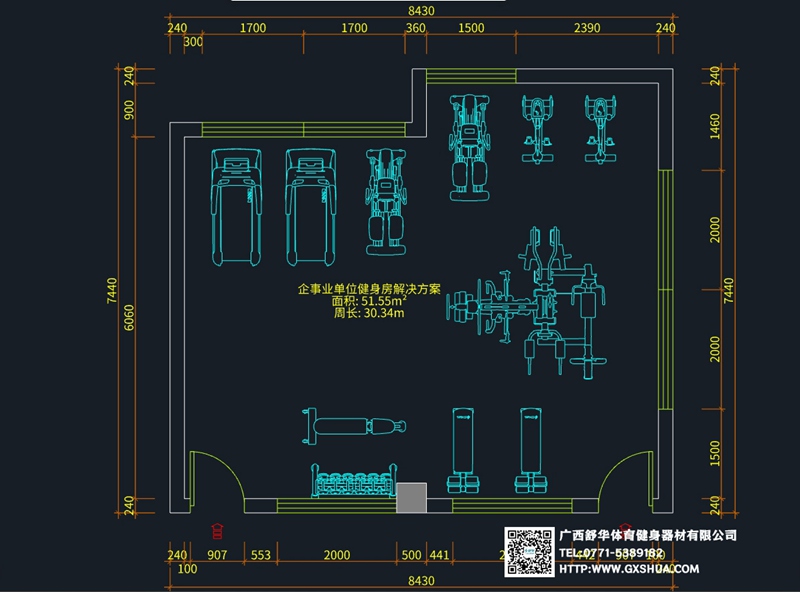Select the gray square column on bottom wall
Viewport: 800px width, 592px height.
click(x=411, y=498)
